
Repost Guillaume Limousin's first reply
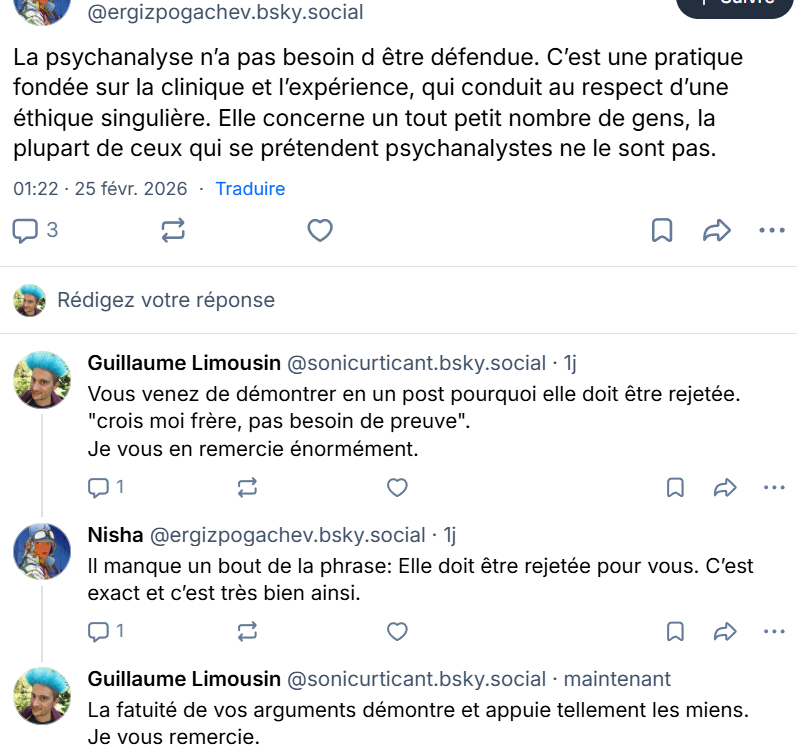[x=247, y=488]
